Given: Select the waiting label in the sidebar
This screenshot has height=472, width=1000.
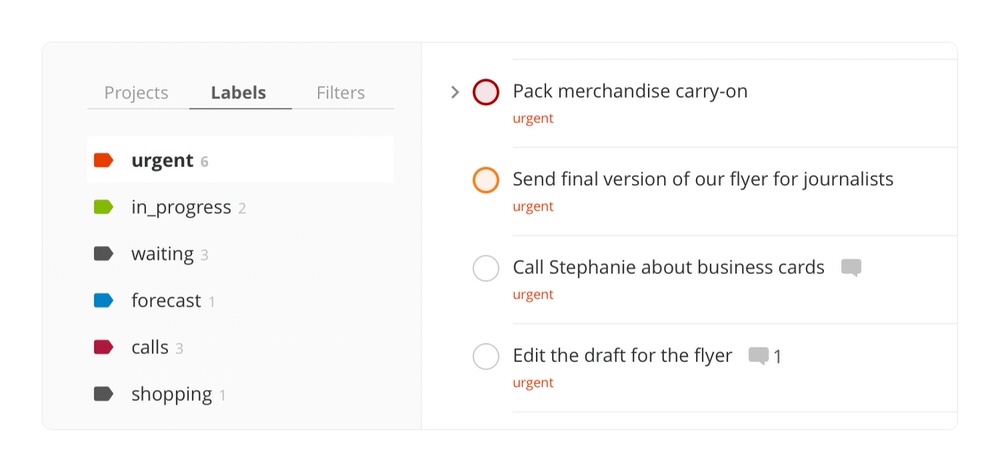Looking at the screenshot, I should [162, 254].
